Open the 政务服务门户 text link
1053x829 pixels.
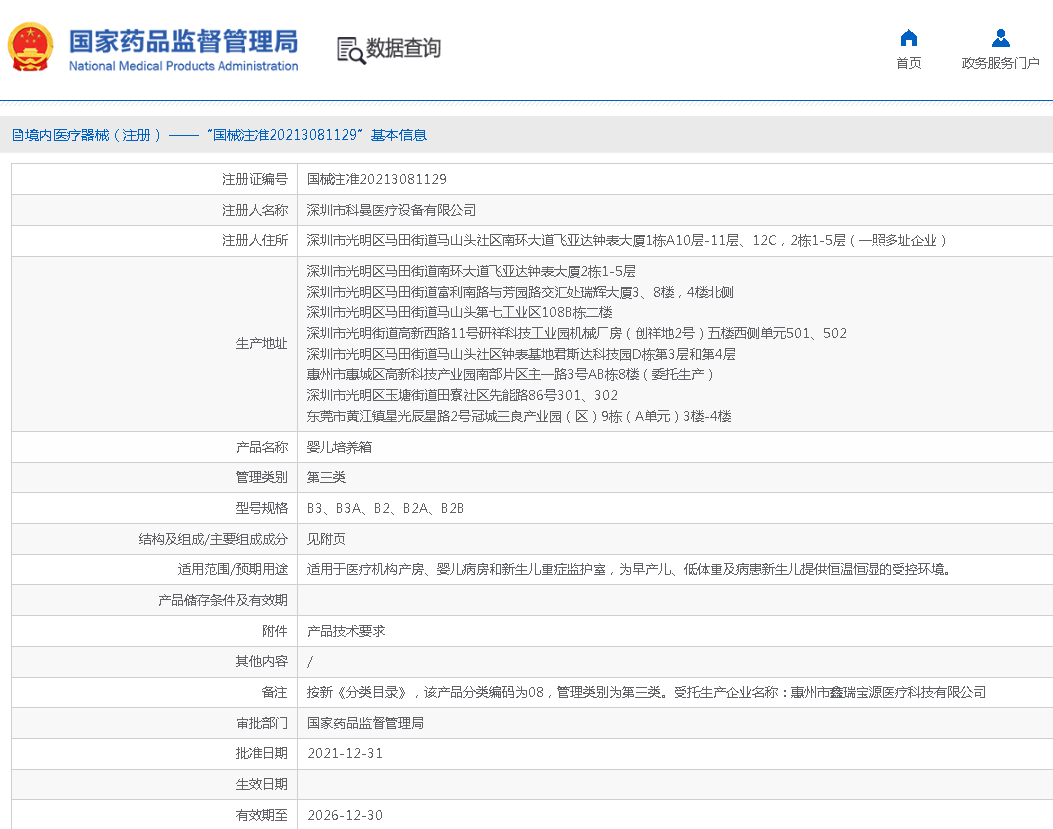tap(1000, 63)
